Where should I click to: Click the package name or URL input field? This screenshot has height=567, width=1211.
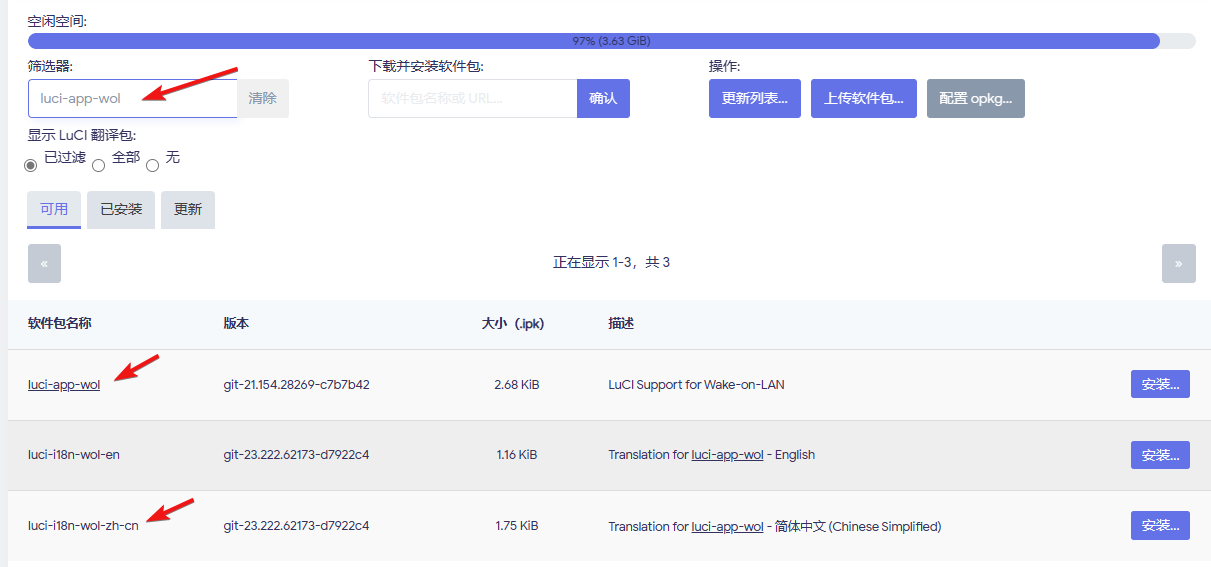(x=473, y=99)
